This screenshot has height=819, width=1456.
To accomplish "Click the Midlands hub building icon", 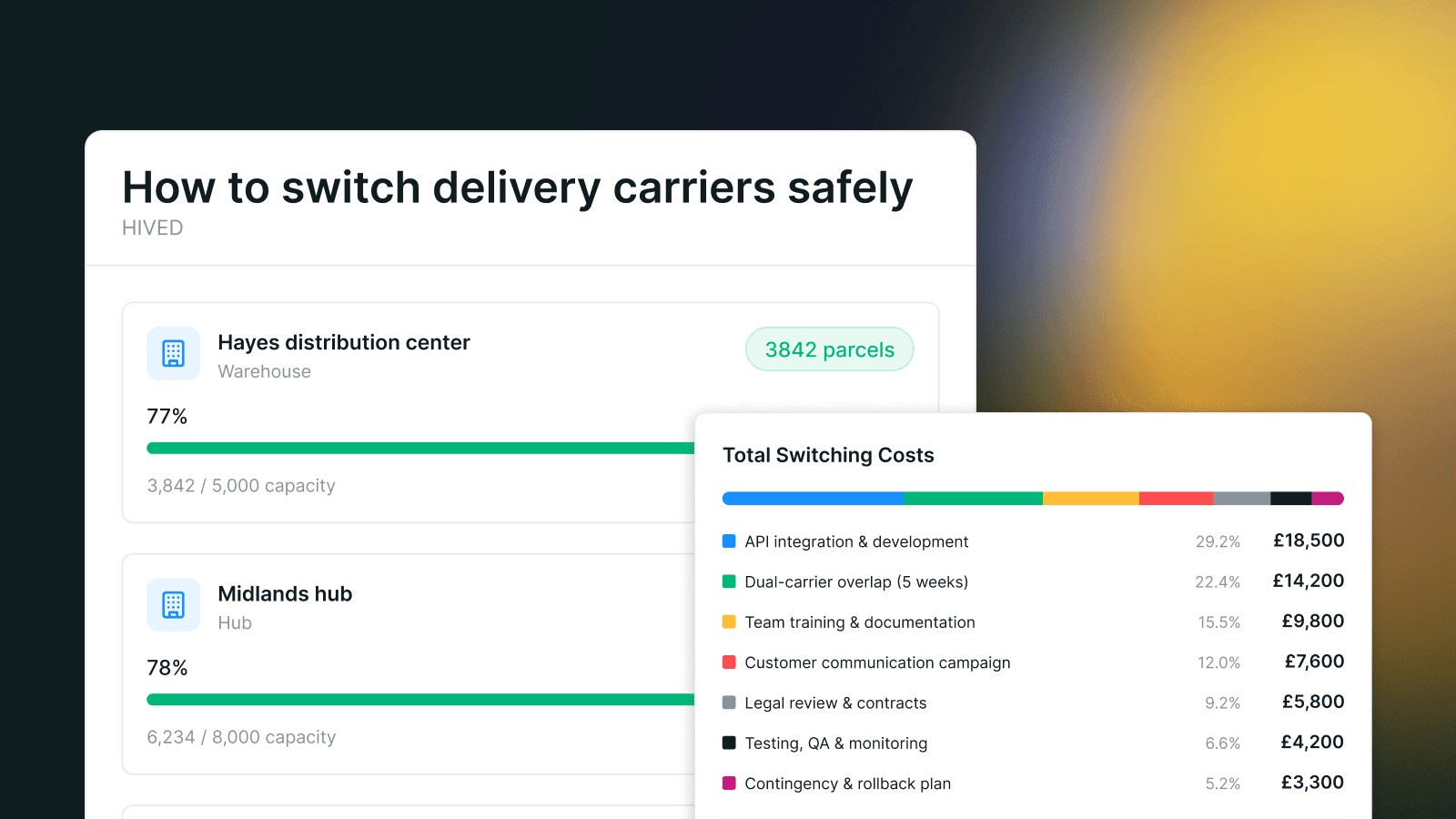I will coord(173,604).
